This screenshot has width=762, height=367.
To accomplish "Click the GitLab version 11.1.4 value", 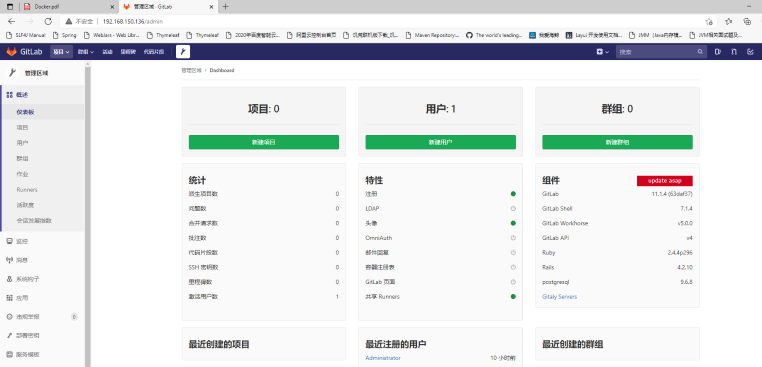I will click(672, 194).
